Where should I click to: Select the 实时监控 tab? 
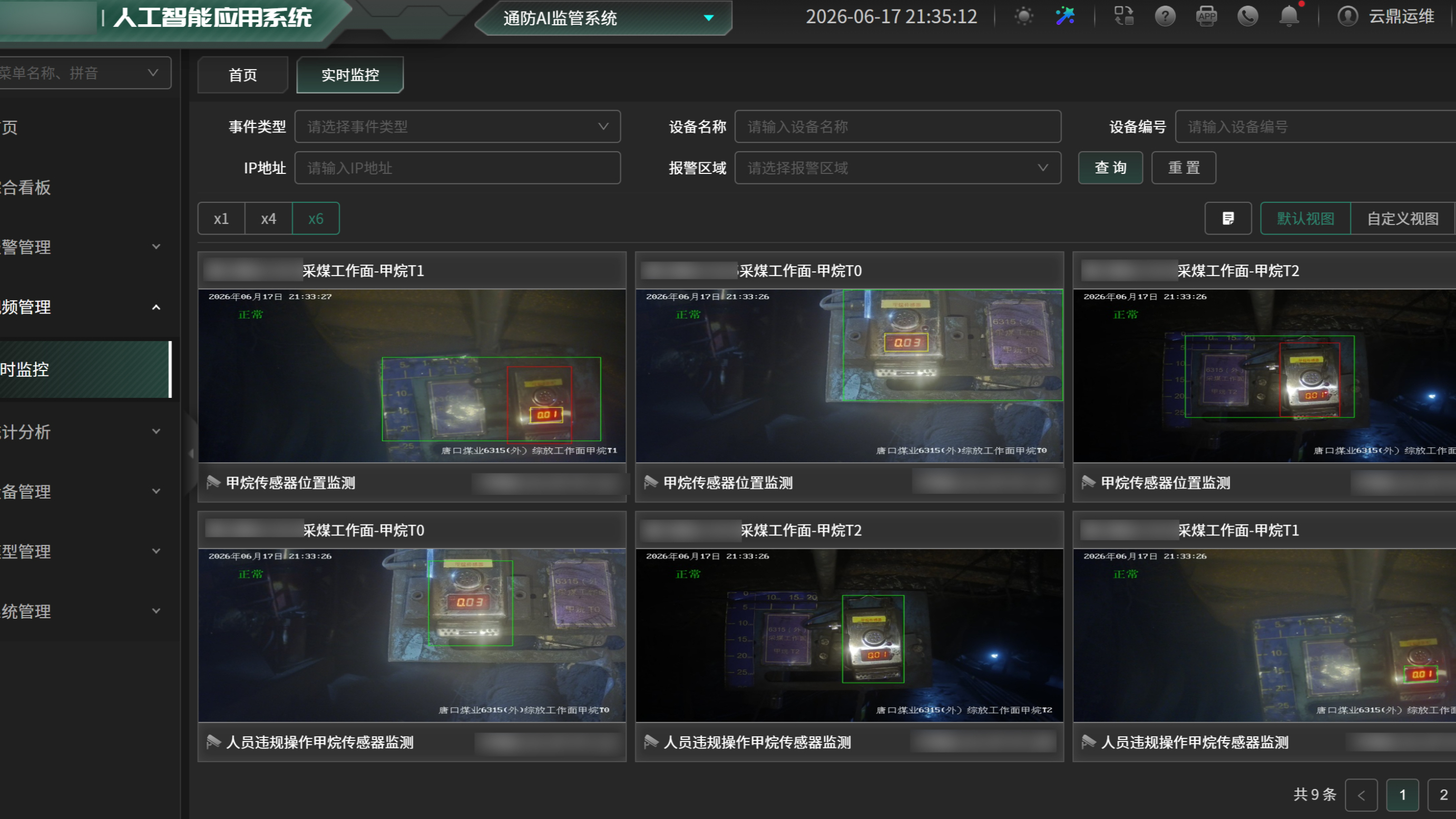(x=350, y=75)
